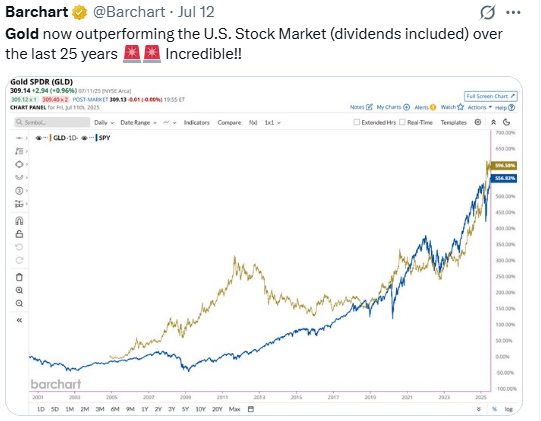541x421 pixels.
Task: Click Grok icon on the tweet
Action: pos(488,12)
